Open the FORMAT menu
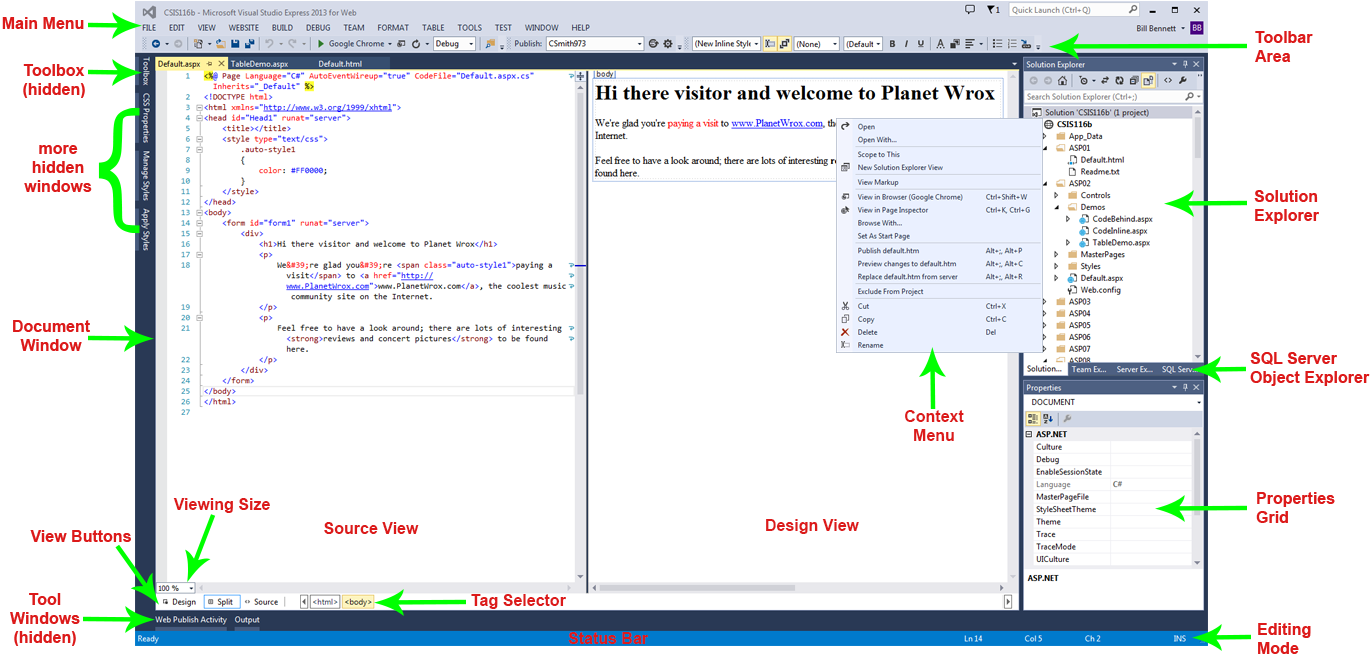 coord(393,28)
